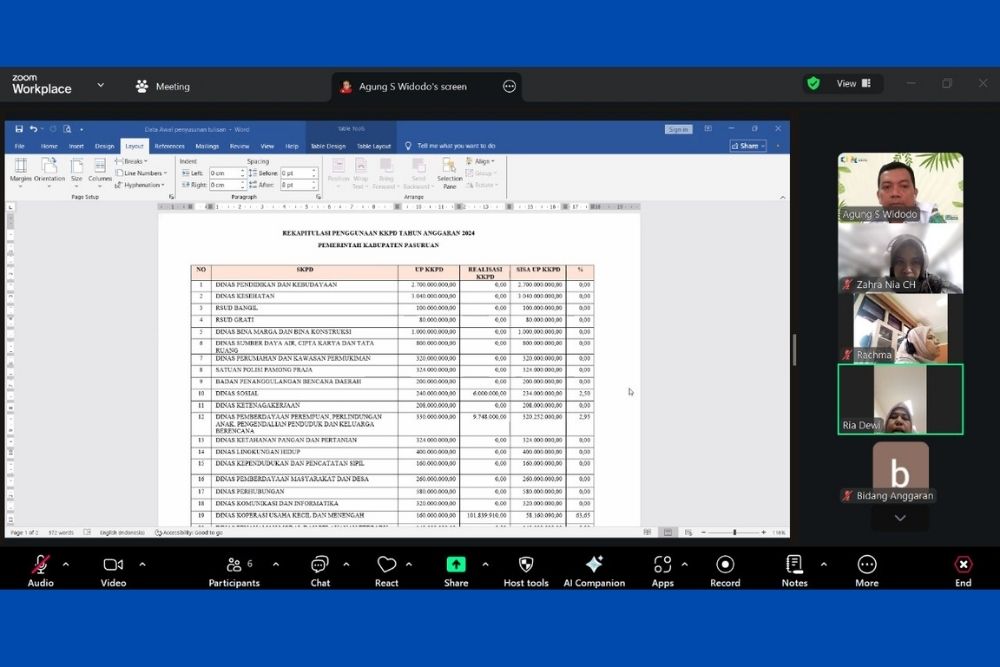
Task: Expand audio options arrow next to Audio
Action: [66, 564]
